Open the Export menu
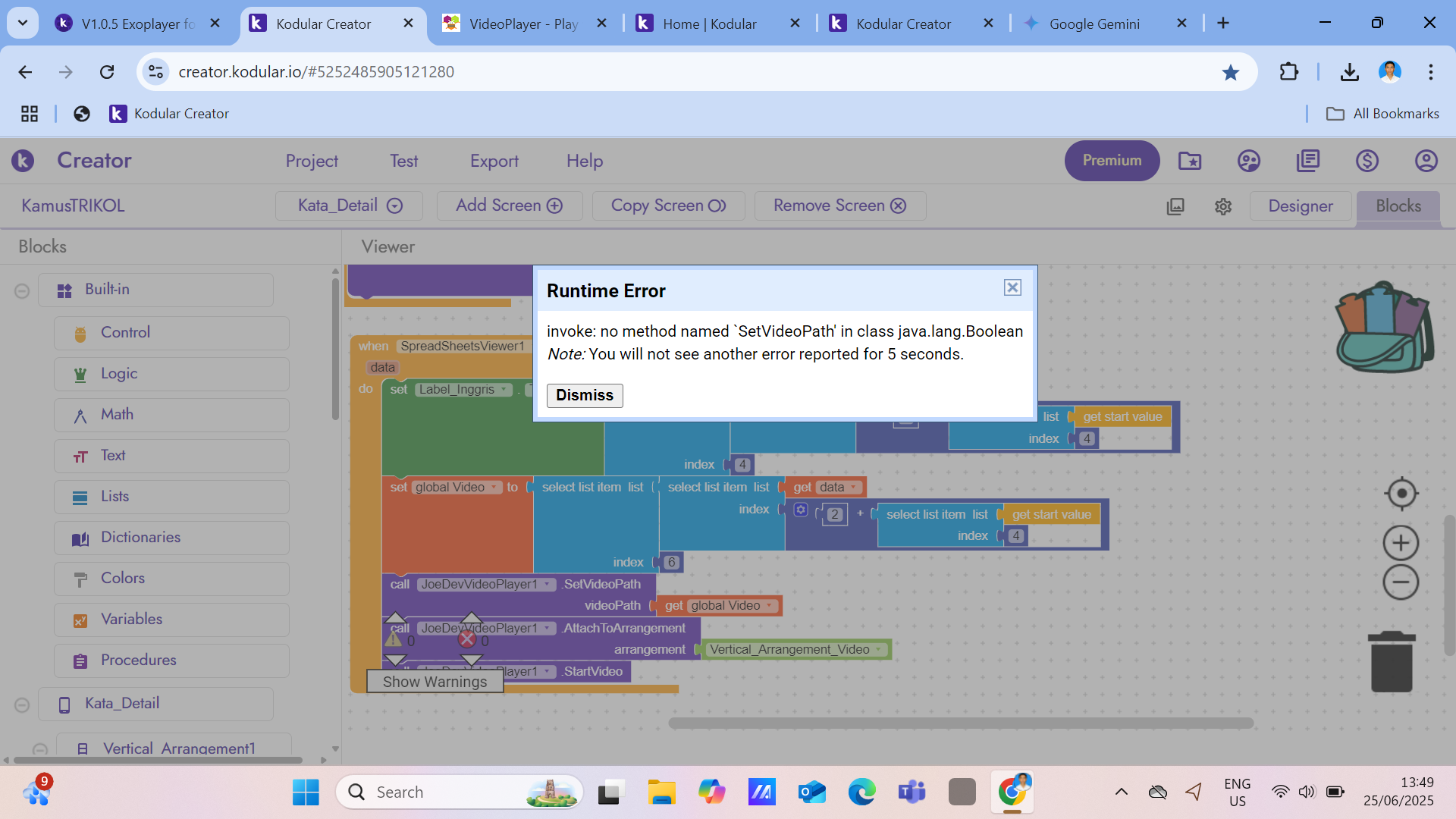Screen dimensions: 1456x819 tap(494, 161)
